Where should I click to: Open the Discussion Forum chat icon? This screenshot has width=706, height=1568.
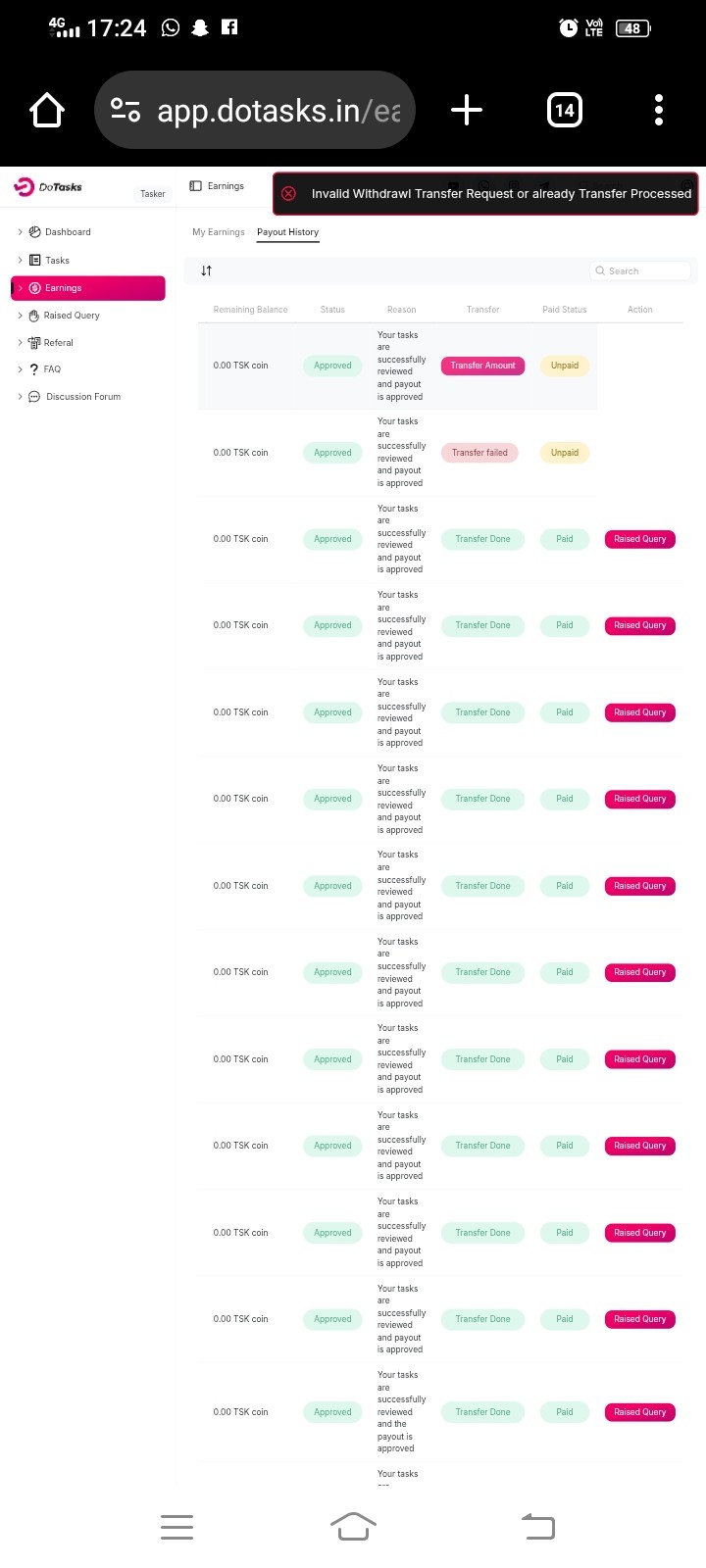click(x=34, y=397)
